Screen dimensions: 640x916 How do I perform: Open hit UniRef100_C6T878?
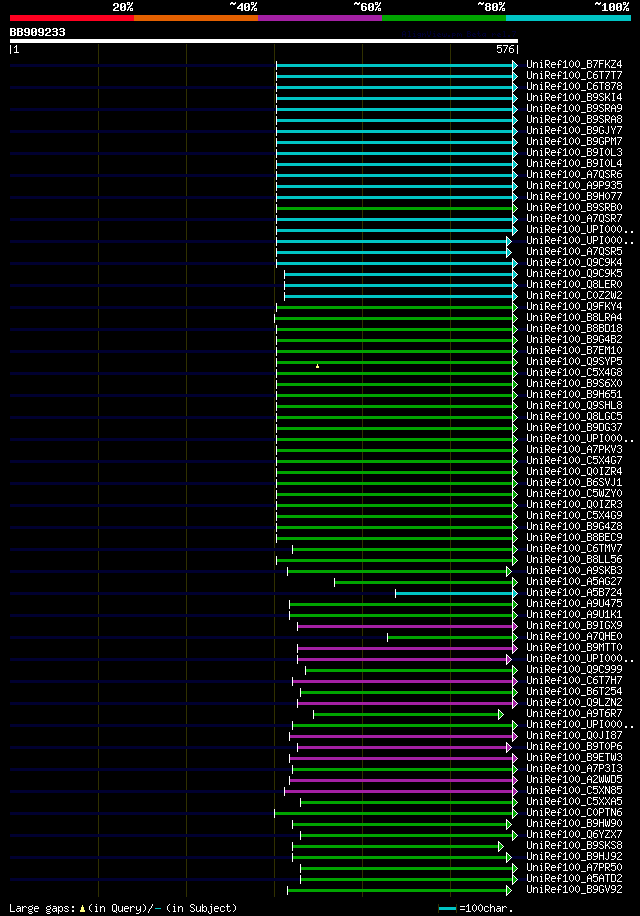574,86
